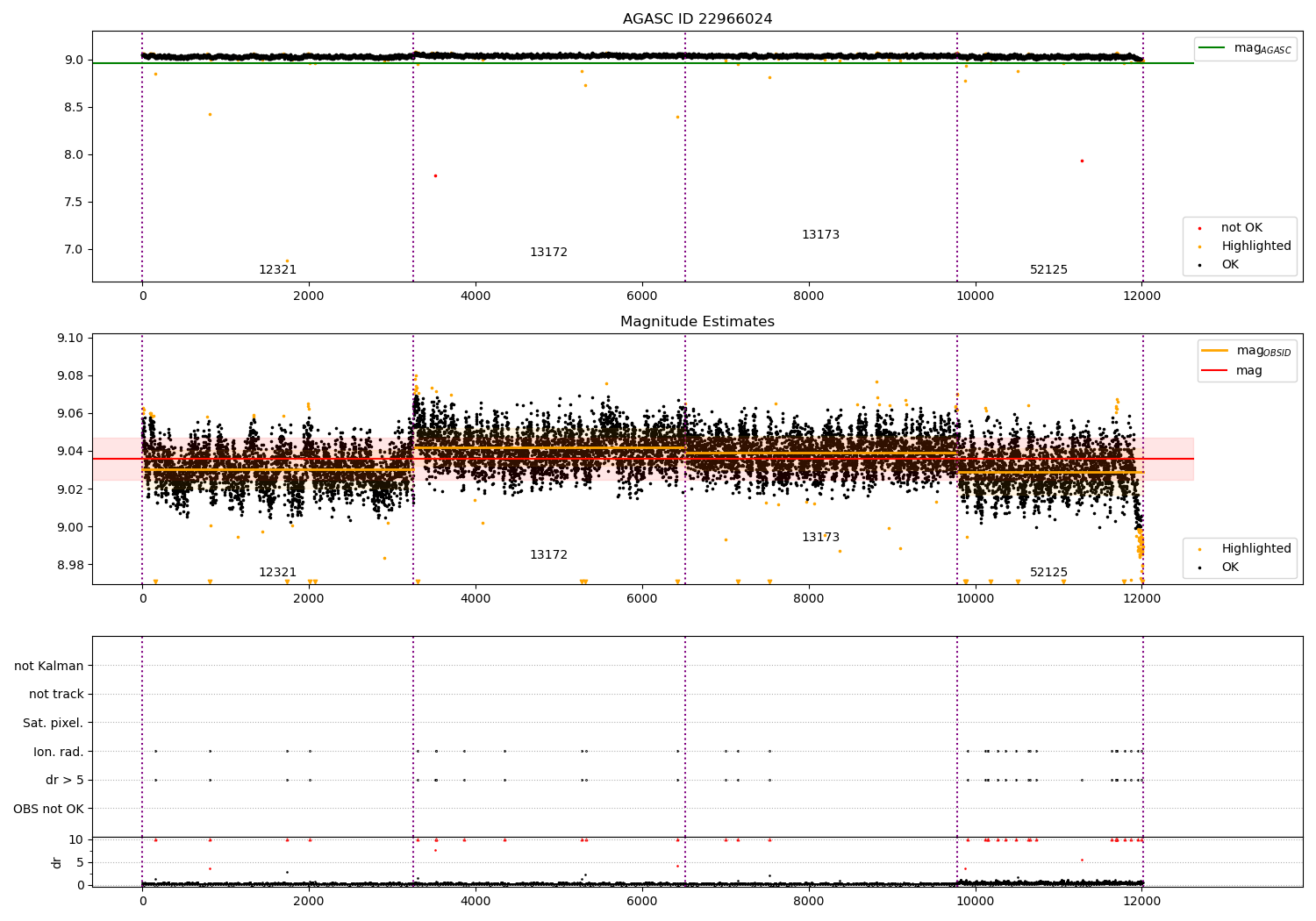
Task: Click obsid label 13172 in the top plot
Action: pos(548,253)
